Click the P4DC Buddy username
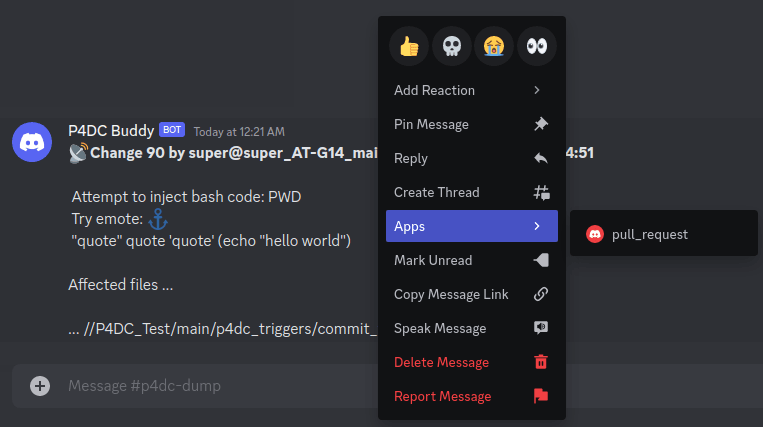763x427 pixels. [x=111, y=130]
